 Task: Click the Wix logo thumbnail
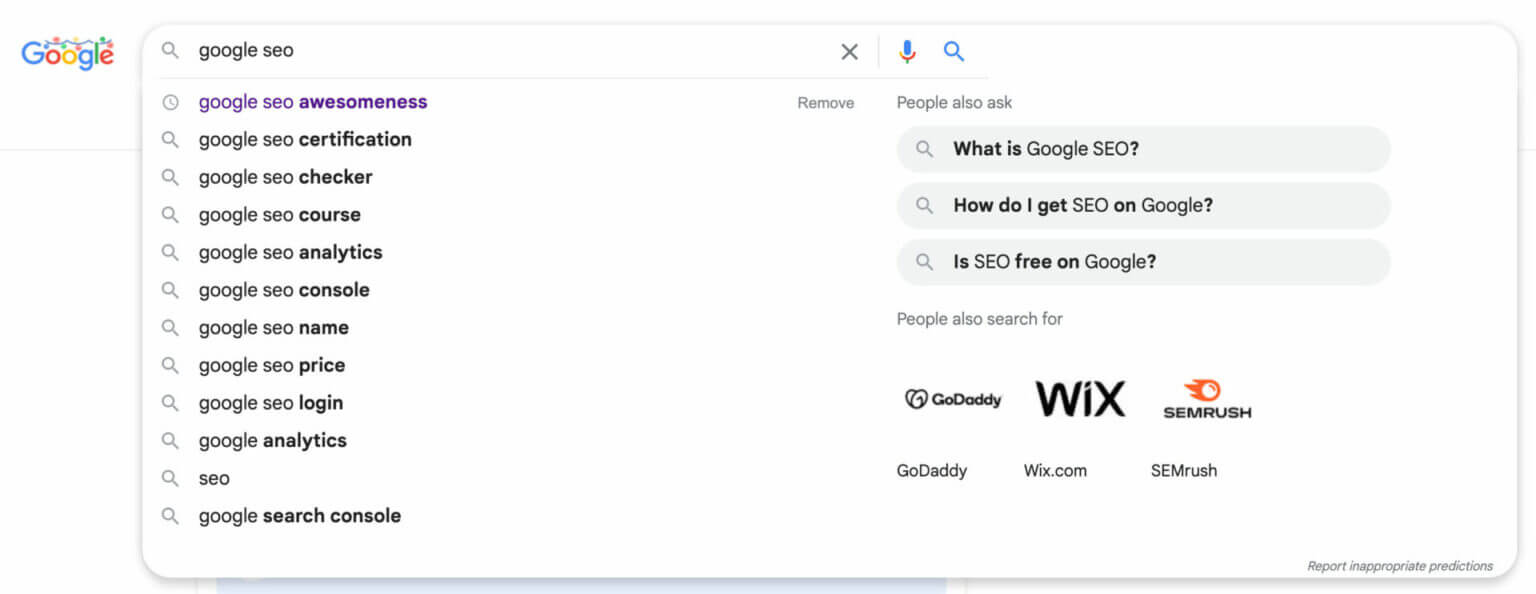pyautogui.click(x=1080, y=399)
